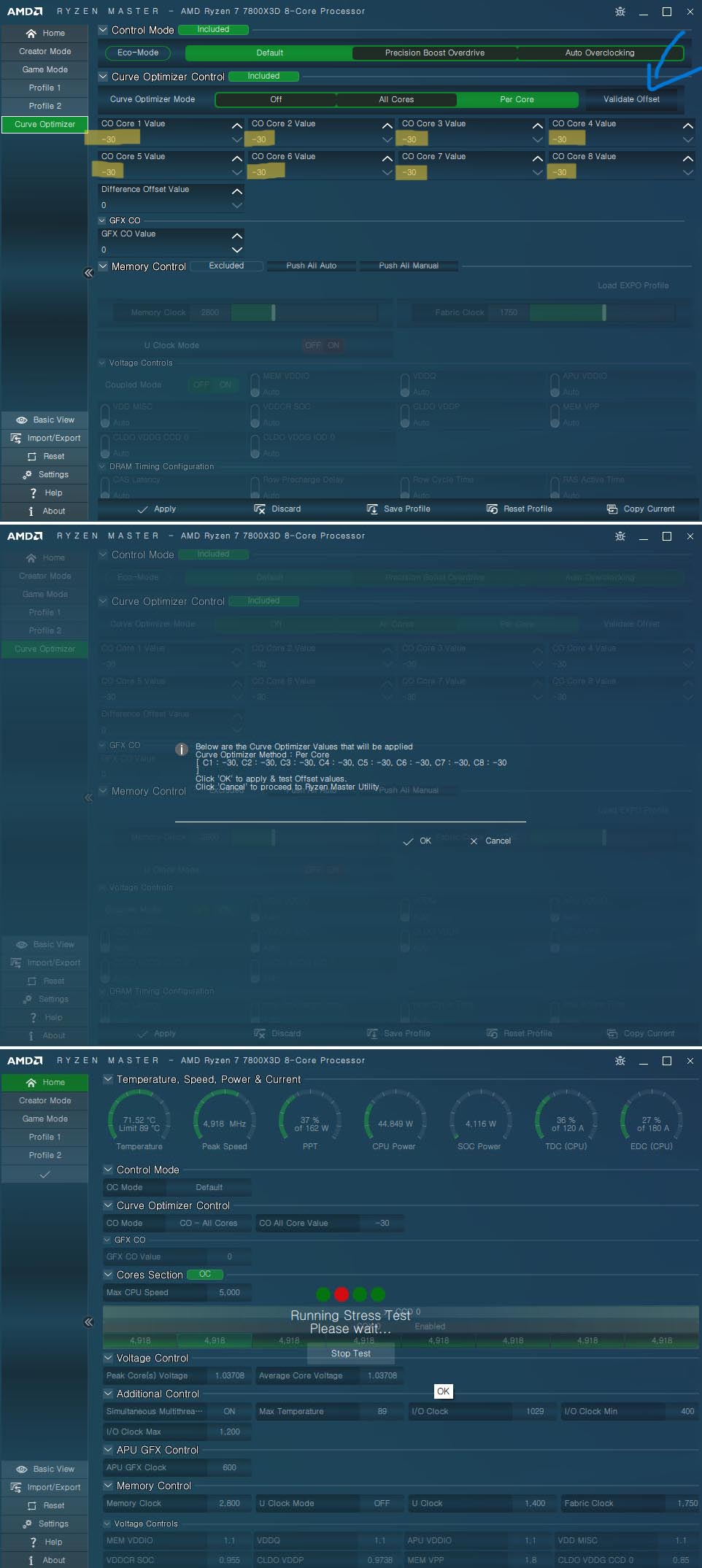Click Push All Manual in the top window
Viewport: 702px width, 1568px height.
click(x=409, y=266)
